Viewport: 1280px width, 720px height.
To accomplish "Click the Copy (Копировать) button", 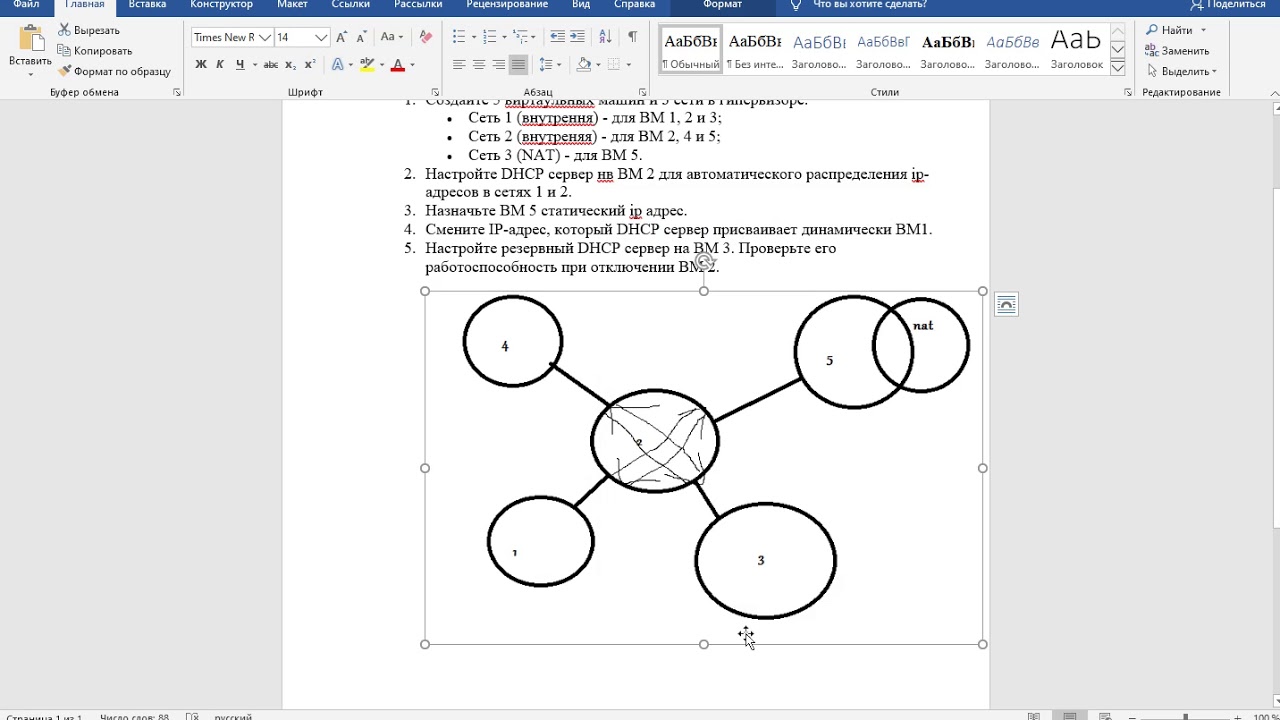I will pos(95,51).
